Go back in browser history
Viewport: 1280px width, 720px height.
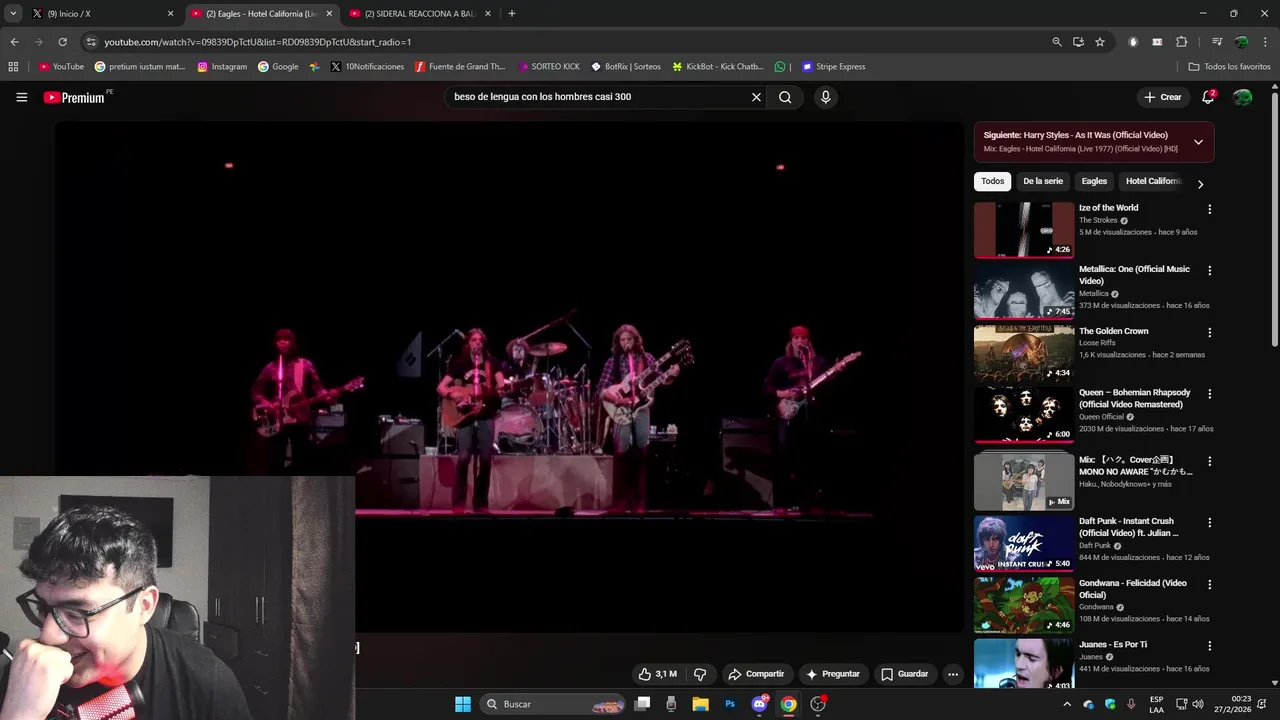(14, 42)
